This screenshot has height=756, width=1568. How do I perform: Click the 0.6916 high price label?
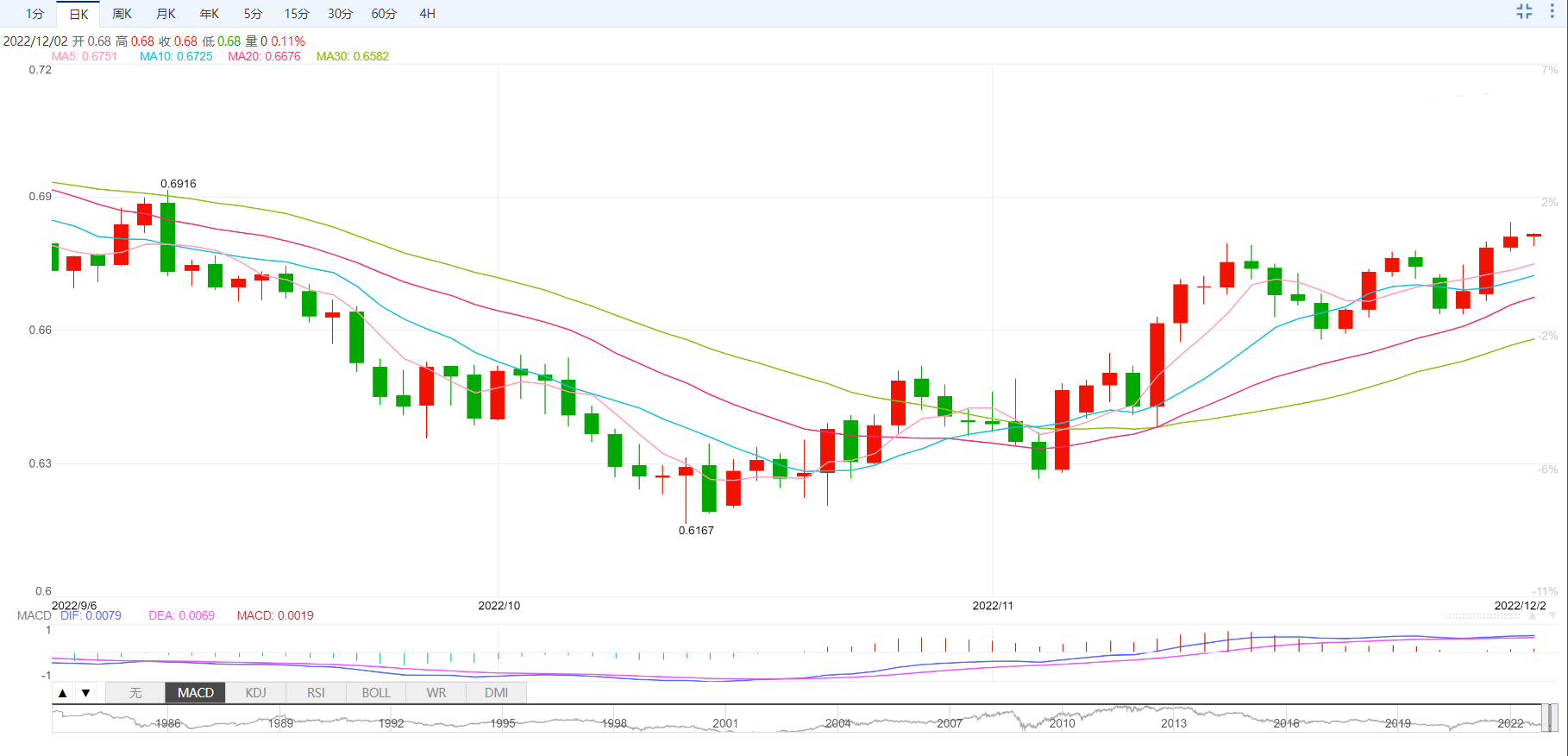click(x=179, y=184)
